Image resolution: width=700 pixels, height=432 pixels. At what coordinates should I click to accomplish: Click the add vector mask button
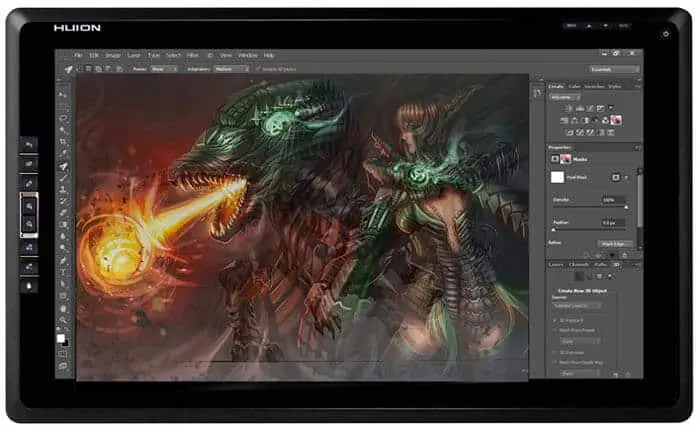click(x=626, y=177)
